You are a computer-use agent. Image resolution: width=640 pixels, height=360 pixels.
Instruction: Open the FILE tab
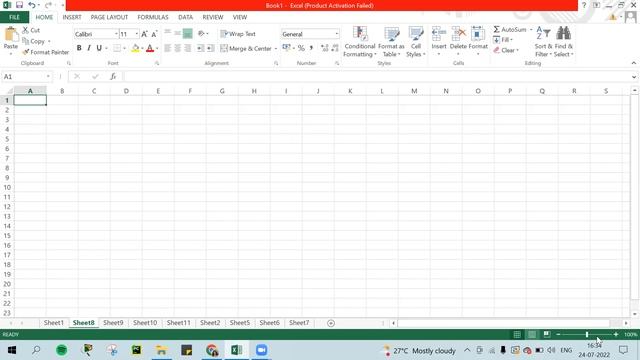coord(14,17)
